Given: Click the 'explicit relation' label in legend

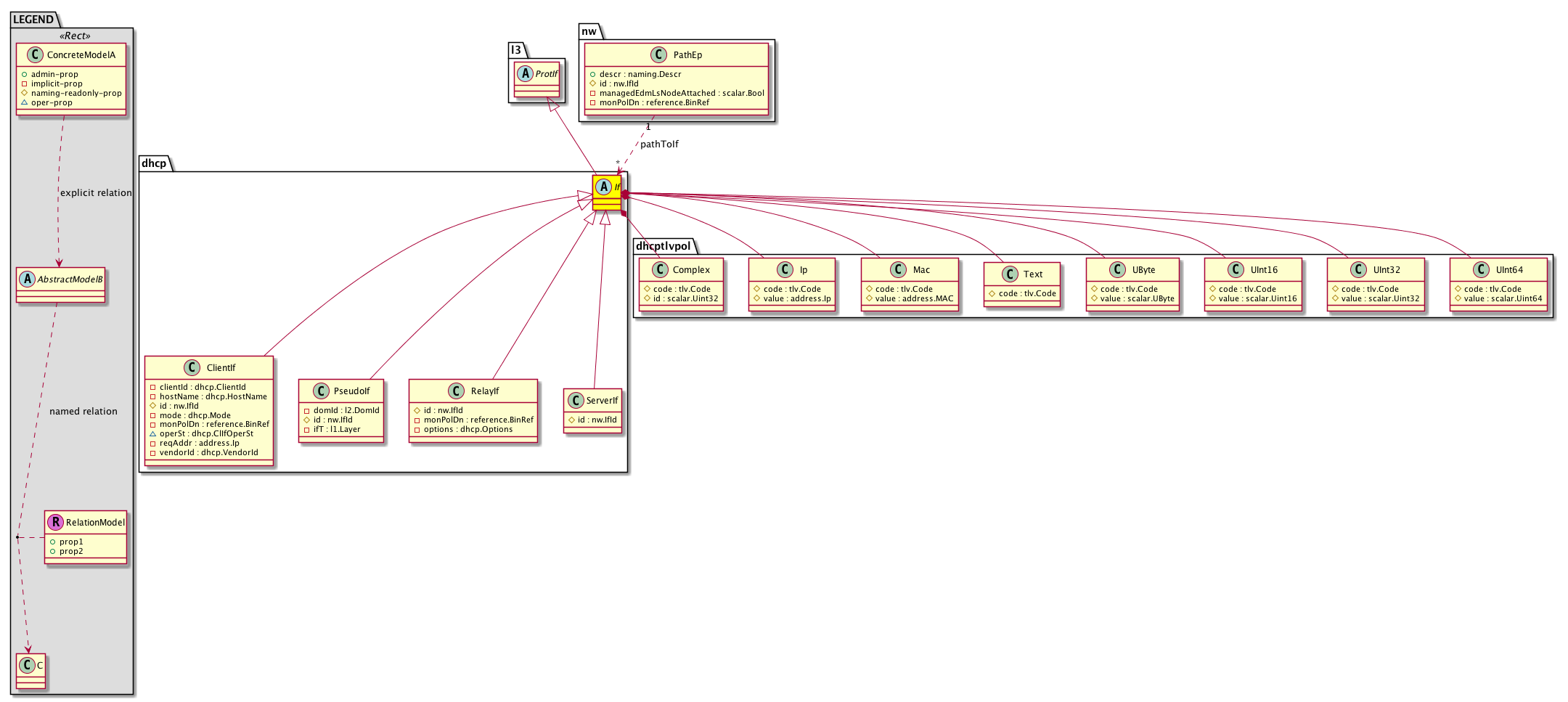Looking at the screenshot, I should point(96,193).
